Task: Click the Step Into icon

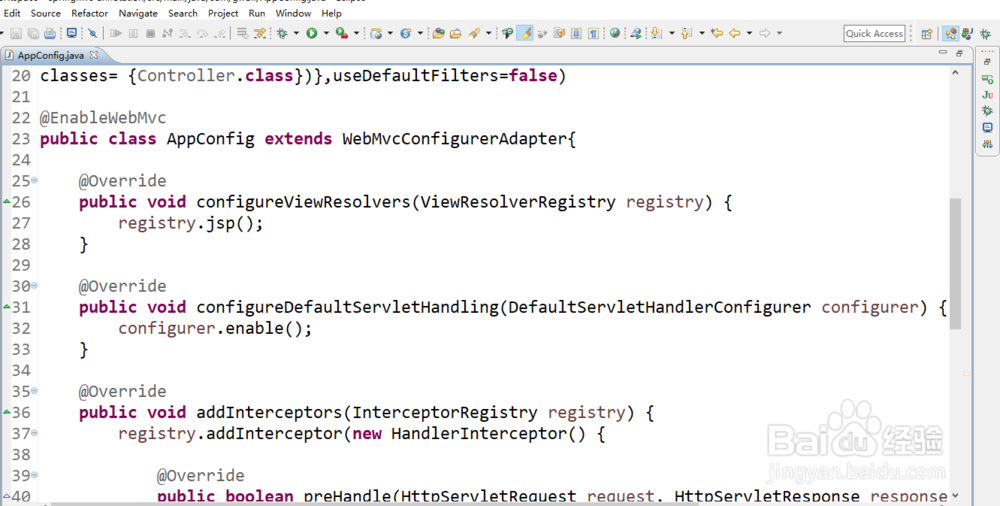Action: [184, 33]
